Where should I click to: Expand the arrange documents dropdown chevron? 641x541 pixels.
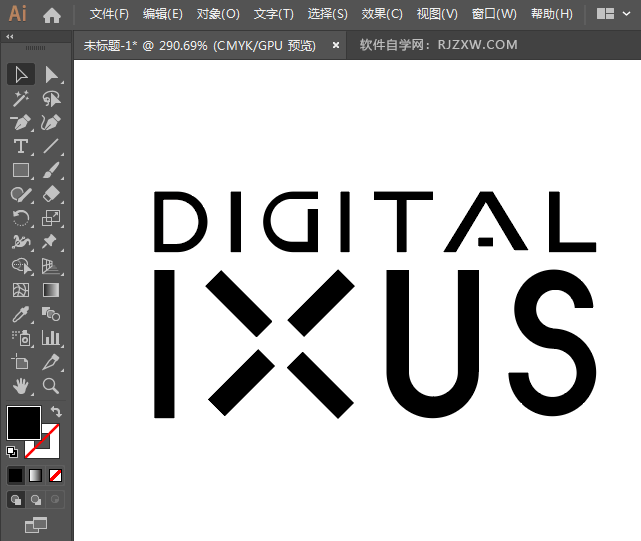point(626,14)
